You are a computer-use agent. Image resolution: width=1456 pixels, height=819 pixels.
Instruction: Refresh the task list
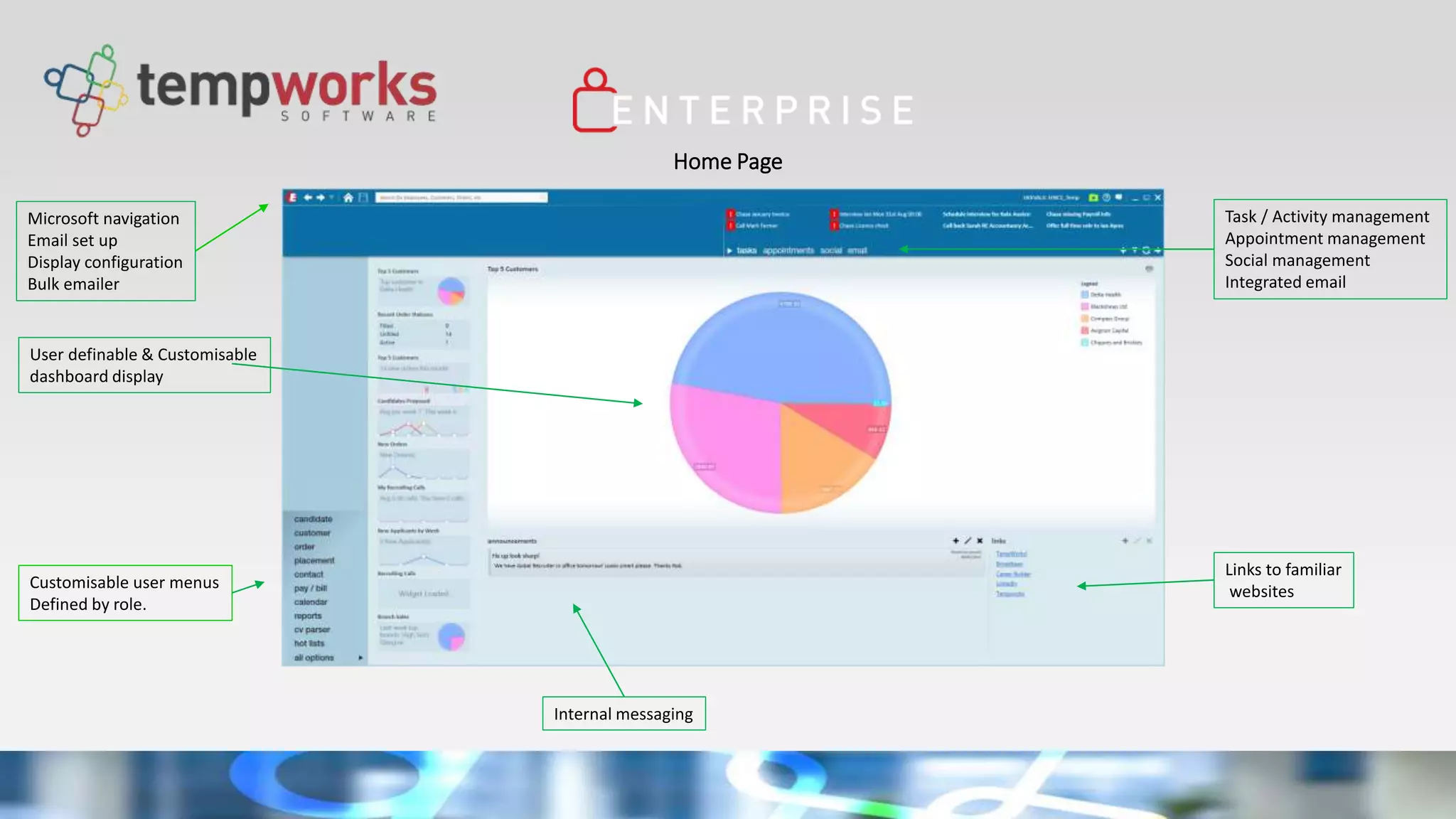tap(1146, 250)
